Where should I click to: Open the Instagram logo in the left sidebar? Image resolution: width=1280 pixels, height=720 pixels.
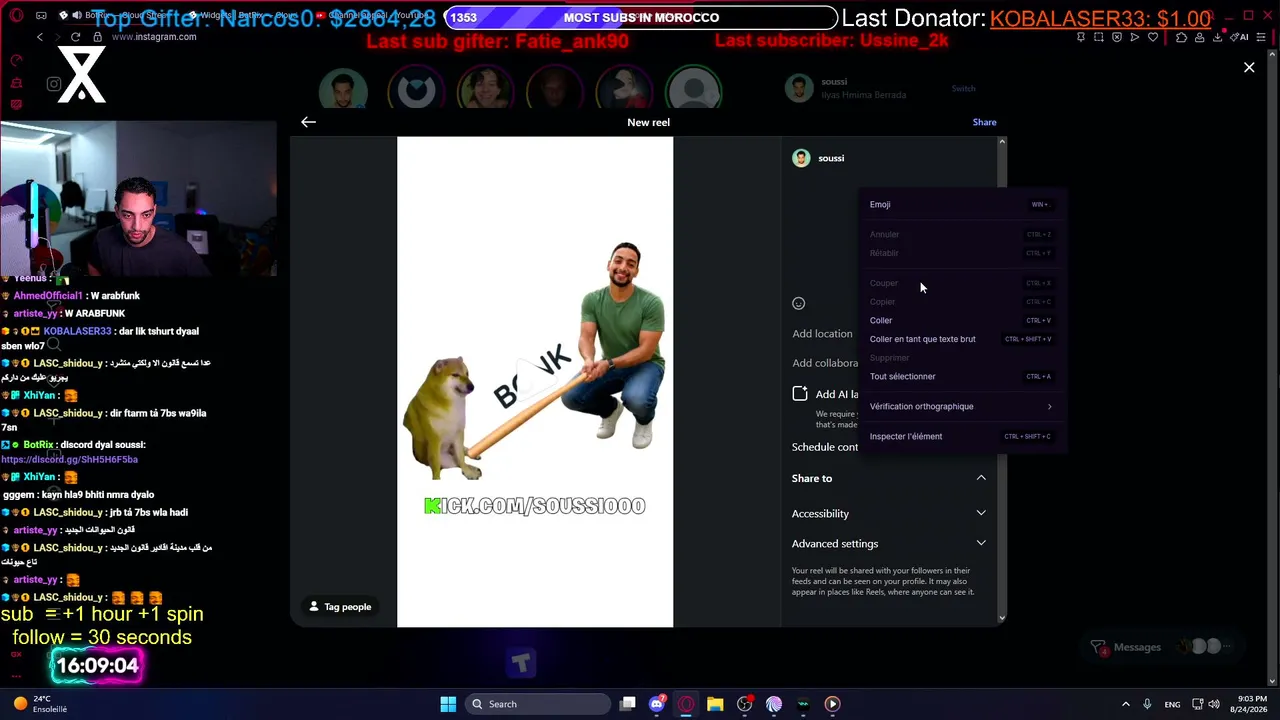pos(54,84)
